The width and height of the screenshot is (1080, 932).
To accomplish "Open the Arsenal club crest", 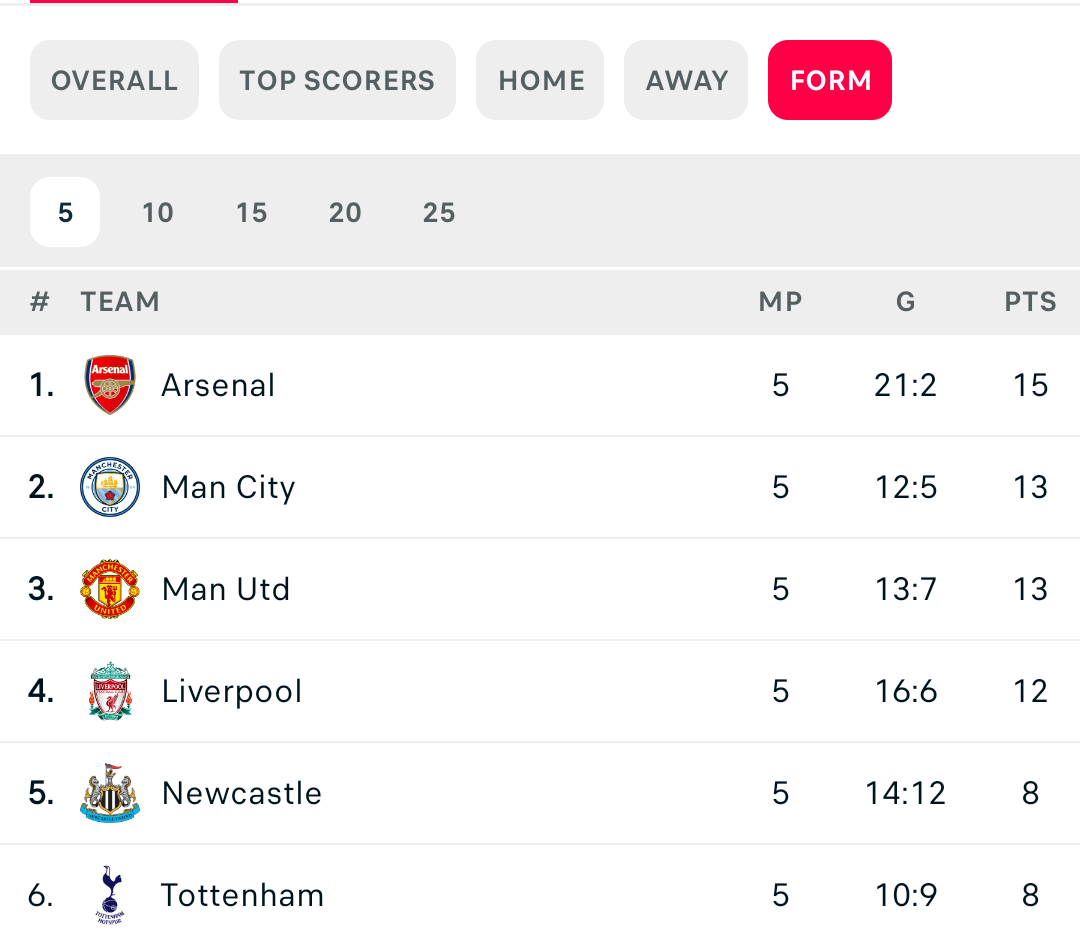I will [110, 385].
